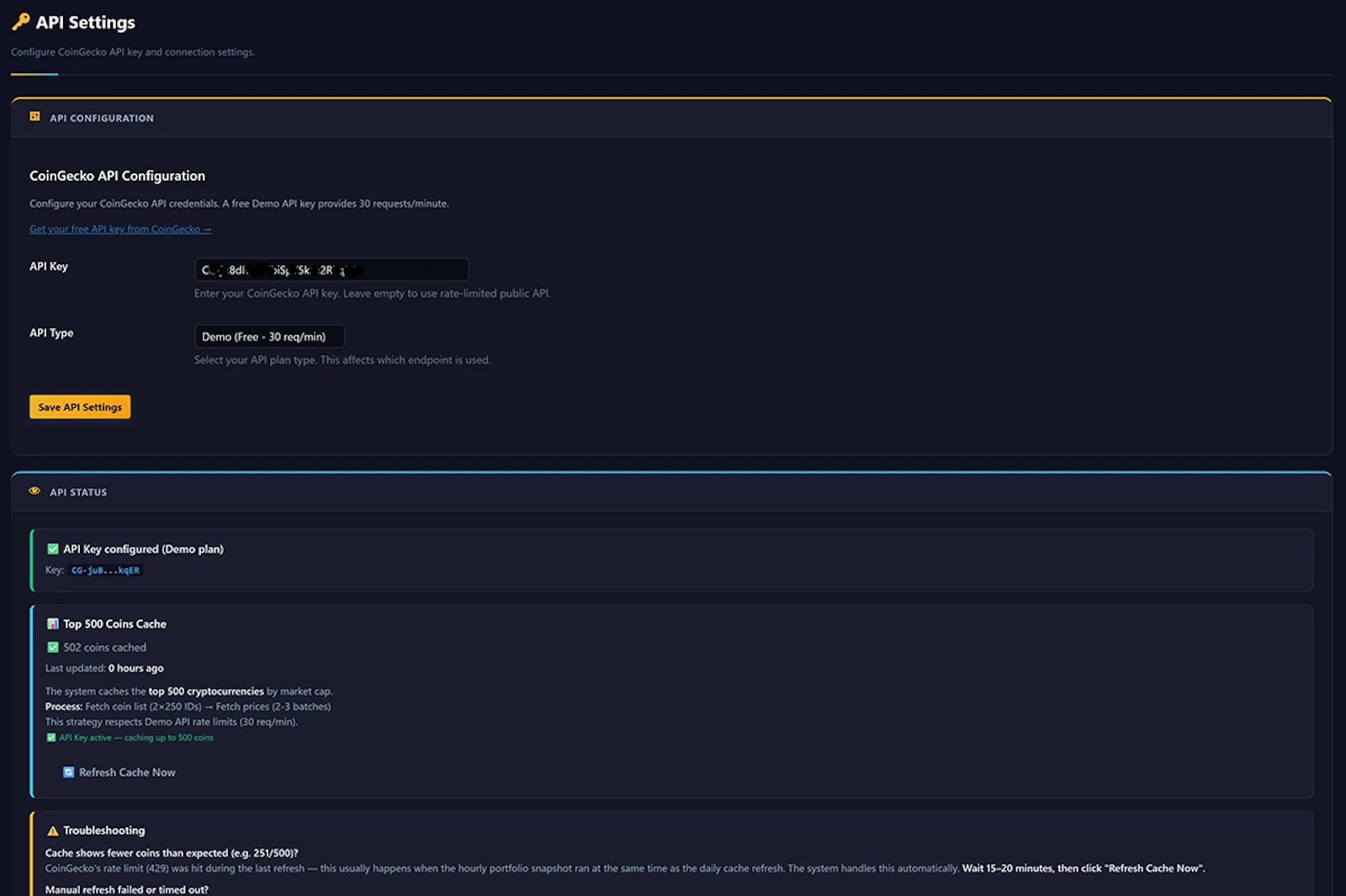
Task: Click the 'This strategy respects Demo API rate limits' line
Action: click(x=172, y=722)
